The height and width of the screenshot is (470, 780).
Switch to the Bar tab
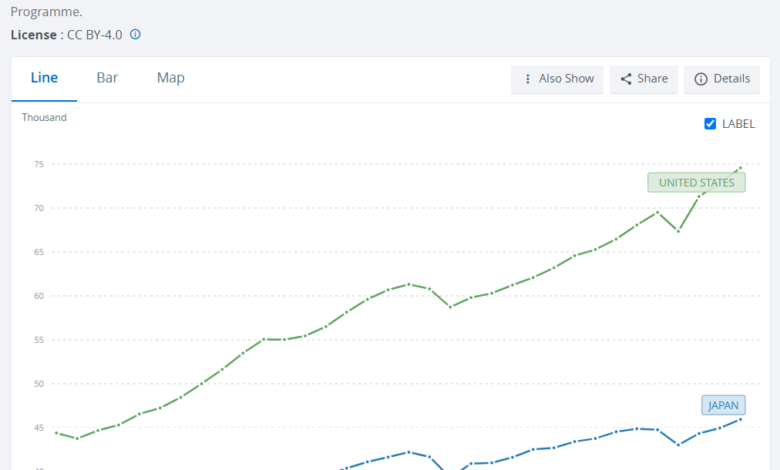click(x=107, y=78)
